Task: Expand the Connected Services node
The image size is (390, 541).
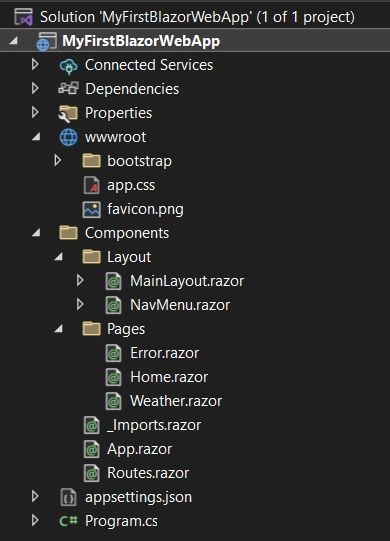Action: [x=35, y=65]
